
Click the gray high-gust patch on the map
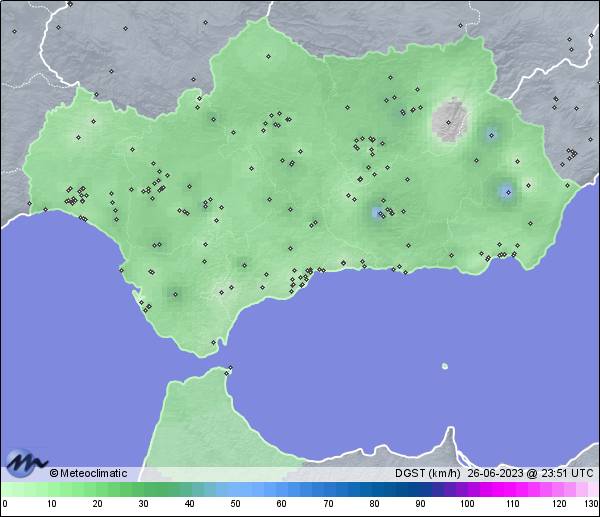[x=452, y=120]
